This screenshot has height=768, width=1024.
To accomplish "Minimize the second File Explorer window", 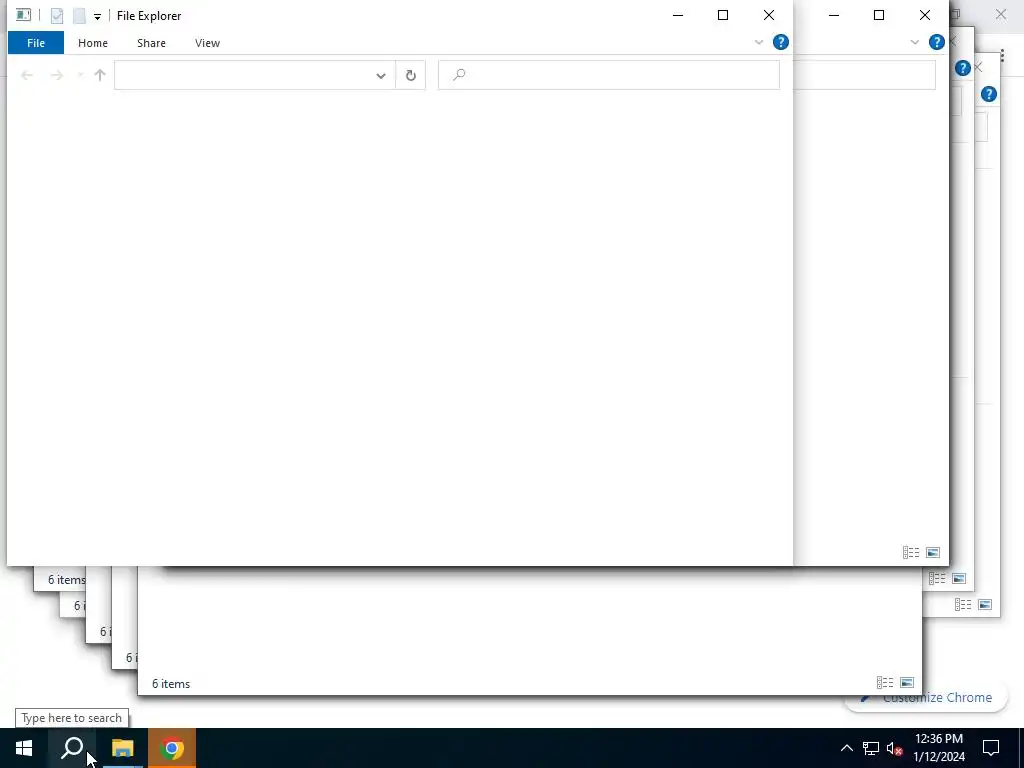I will pos(834,15).
